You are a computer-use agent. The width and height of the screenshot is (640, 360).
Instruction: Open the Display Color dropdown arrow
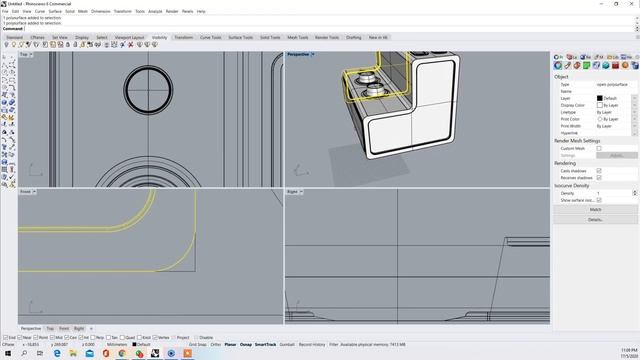(634, 105)
